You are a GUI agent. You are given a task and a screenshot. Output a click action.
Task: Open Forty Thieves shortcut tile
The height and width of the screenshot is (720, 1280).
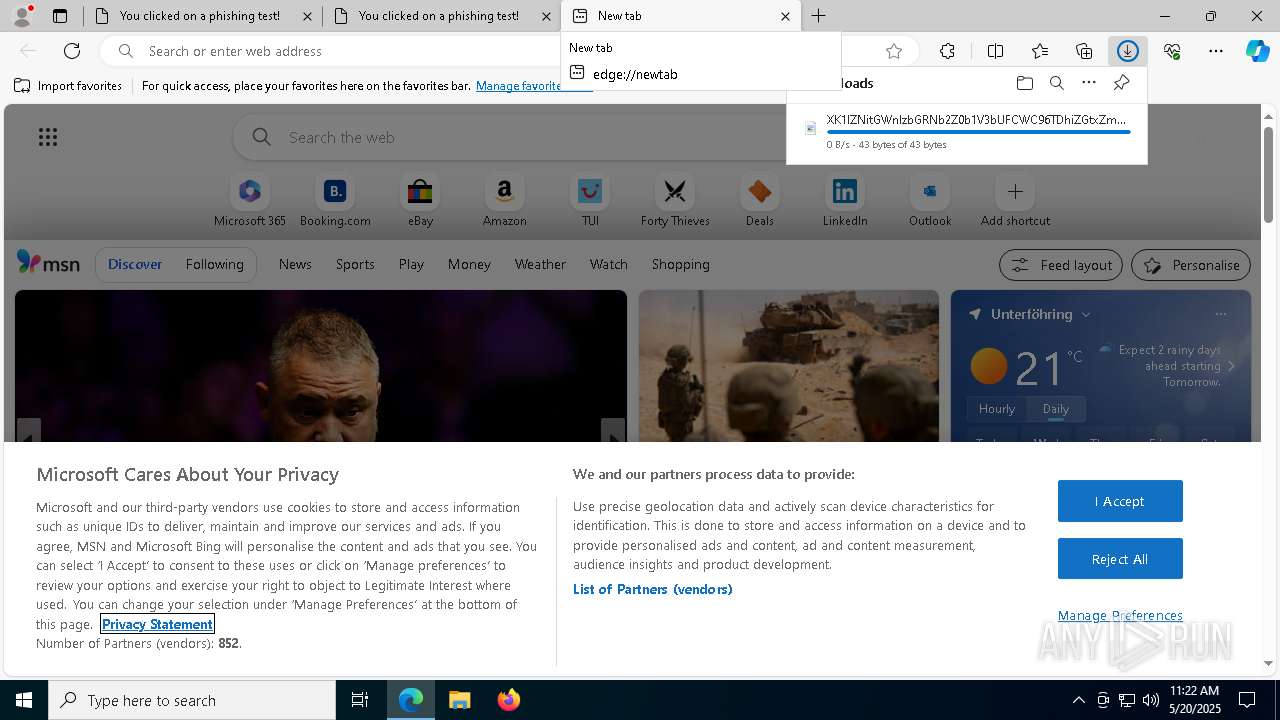[675, 200]
